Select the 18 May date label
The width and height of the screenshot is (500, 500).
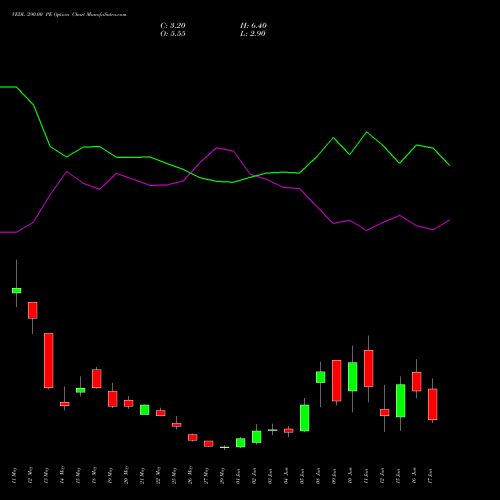click(x=94, y=476)
